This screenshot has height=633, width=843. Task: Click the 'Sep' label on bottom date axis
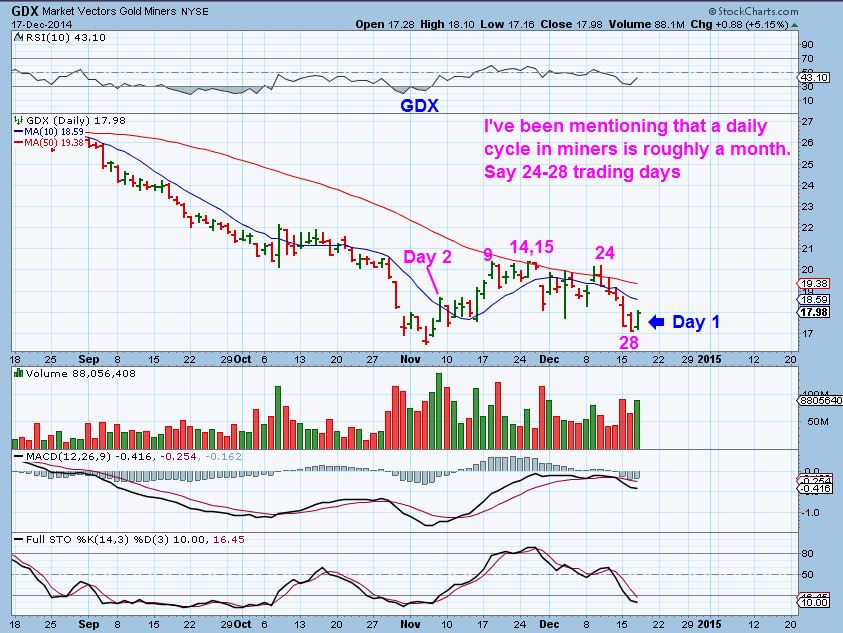(89, 624)
